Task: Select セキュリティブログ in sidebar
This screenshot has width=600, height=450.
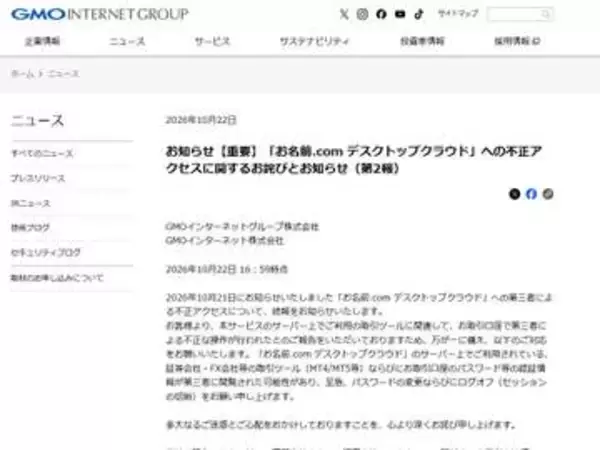Action: [46, 253]
